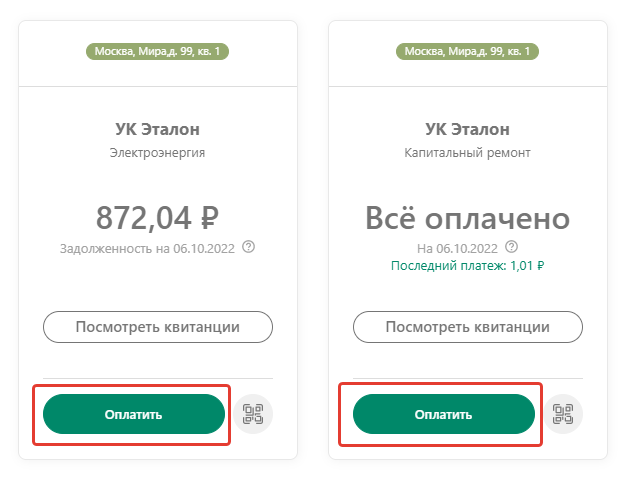
Task: Open QR code for the Капитальный ремонт bill
Action: (563, 414)
